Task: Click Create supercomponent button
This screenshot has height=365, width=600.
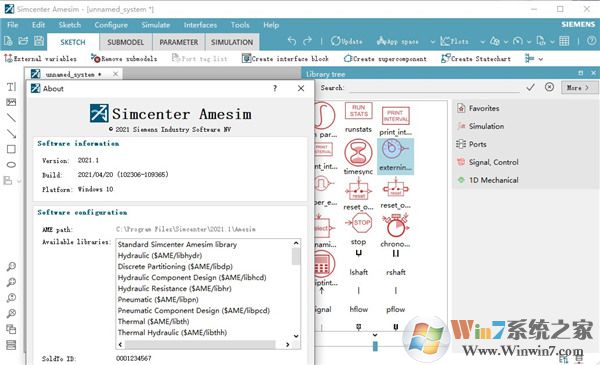Action: click(385, 59)
